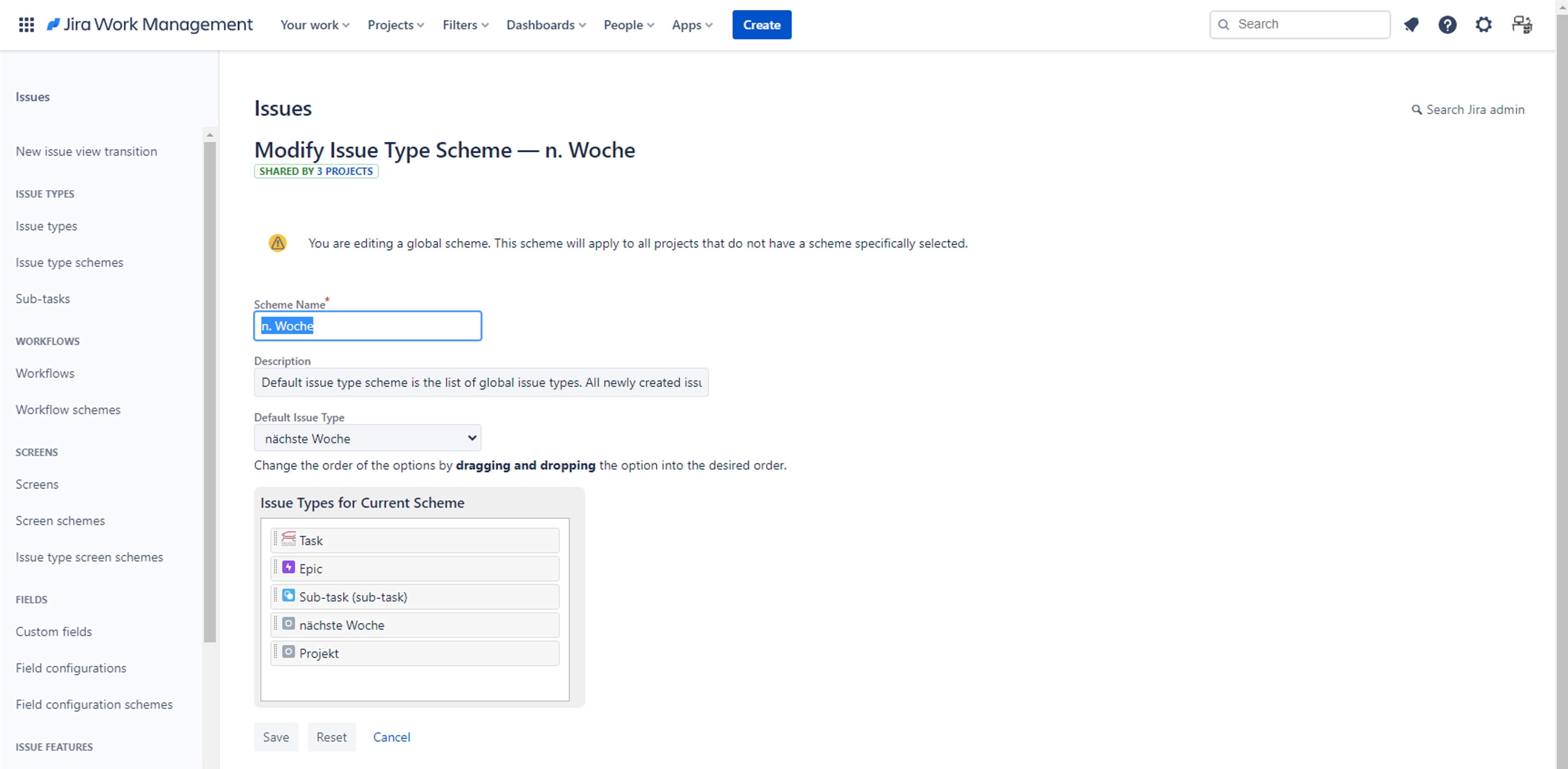Click the profile icon at top right

tap(1522, 25)
